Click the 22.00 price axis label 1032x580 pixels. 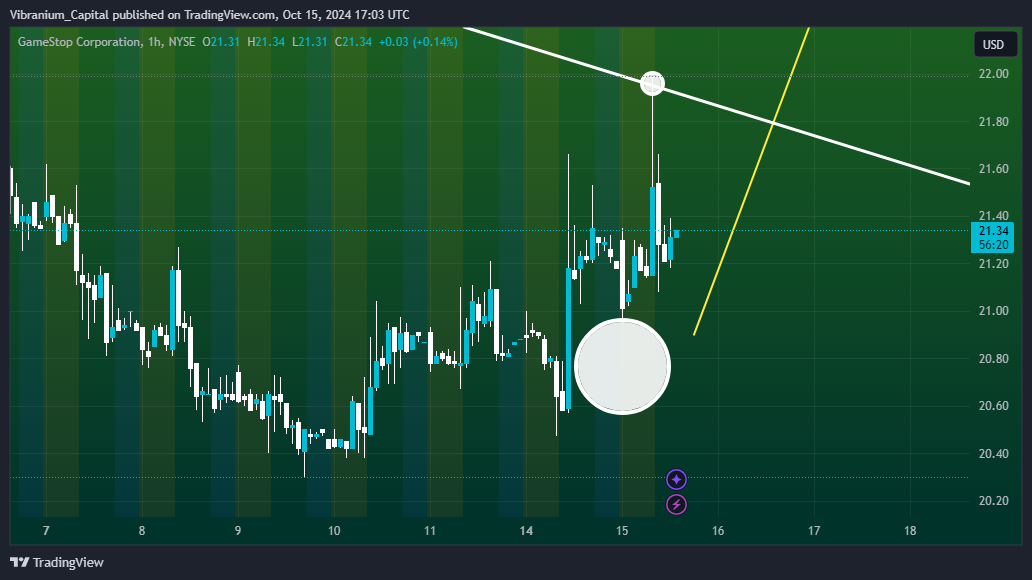(993, 74)
